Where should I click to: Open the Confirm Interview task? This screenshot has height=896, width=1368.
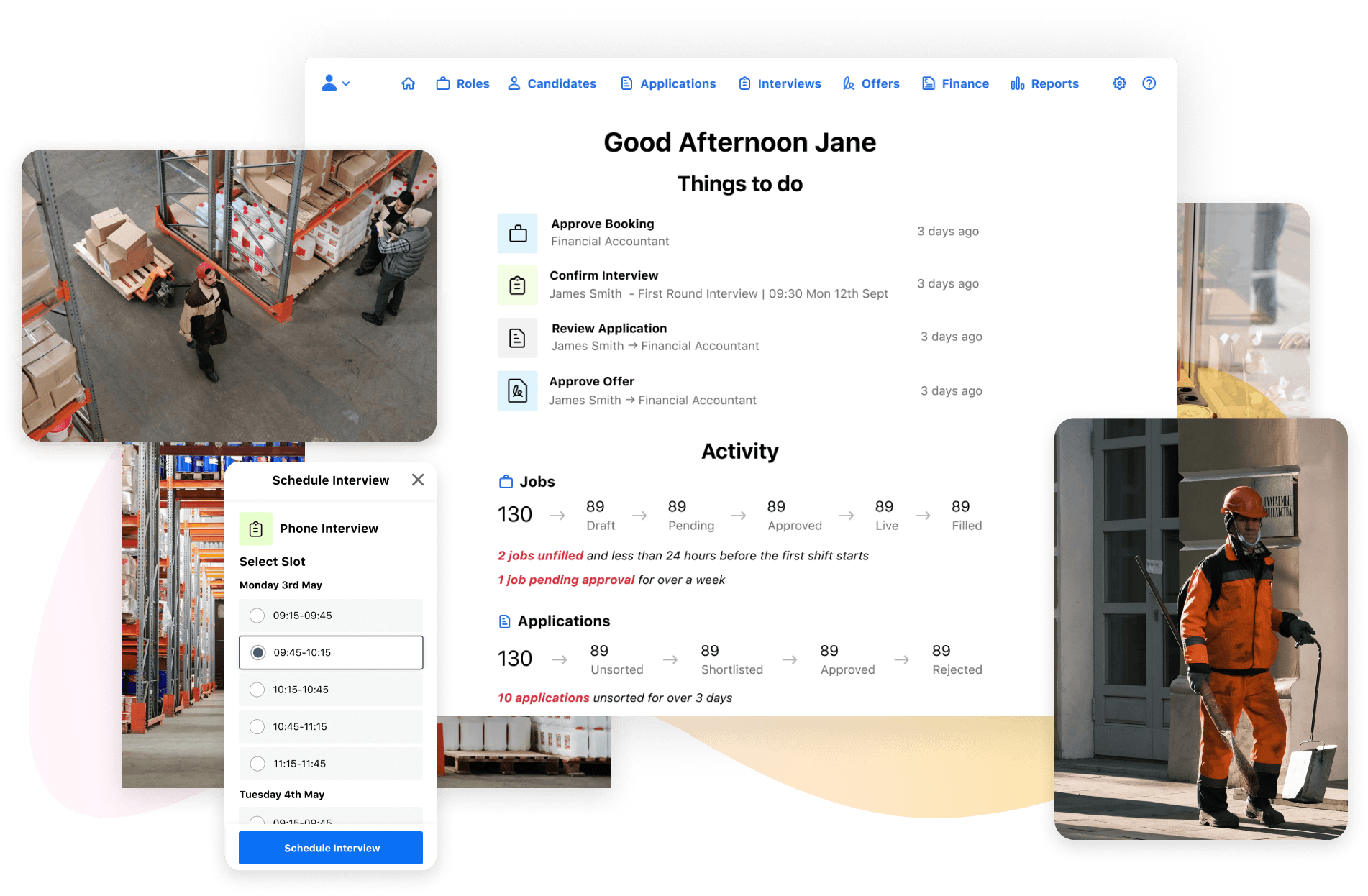click(739, 285)
